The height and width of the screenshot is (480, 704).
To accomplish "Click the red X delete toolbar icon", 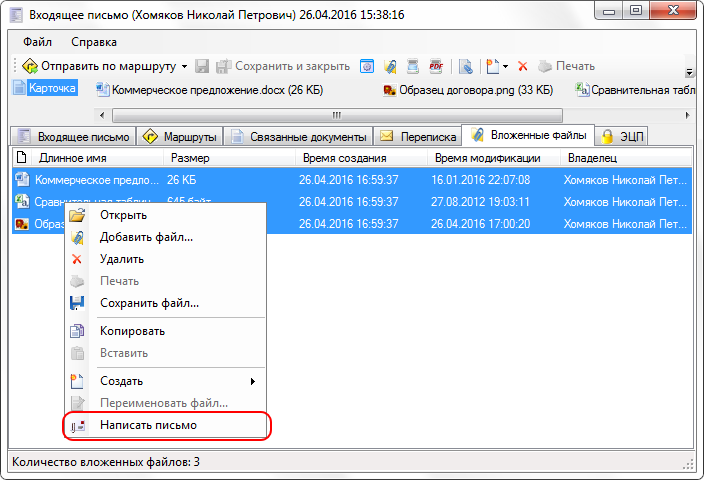I will click(x=523, y=66).
